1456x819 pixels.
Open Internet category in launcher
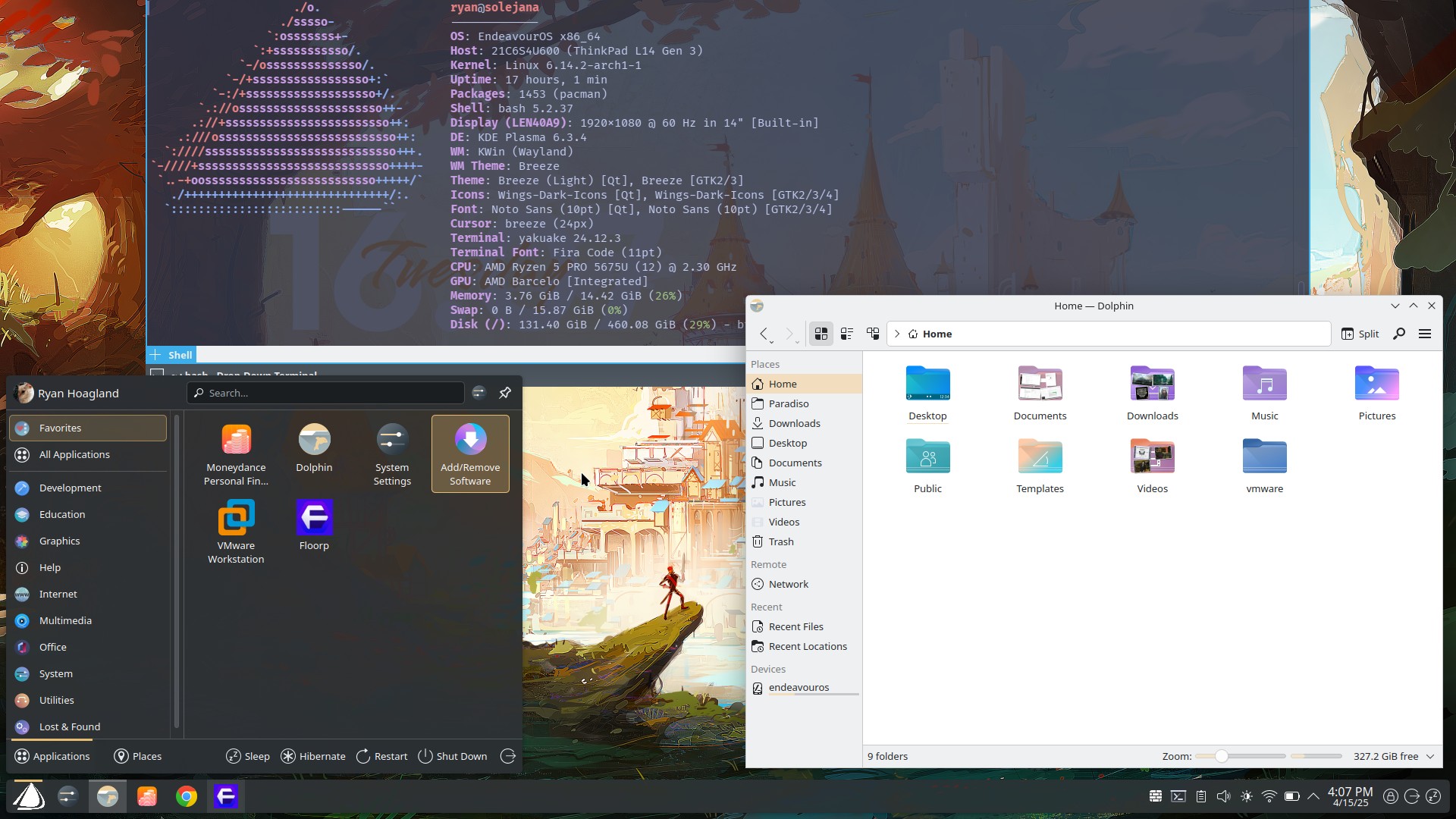click(88, 594)
